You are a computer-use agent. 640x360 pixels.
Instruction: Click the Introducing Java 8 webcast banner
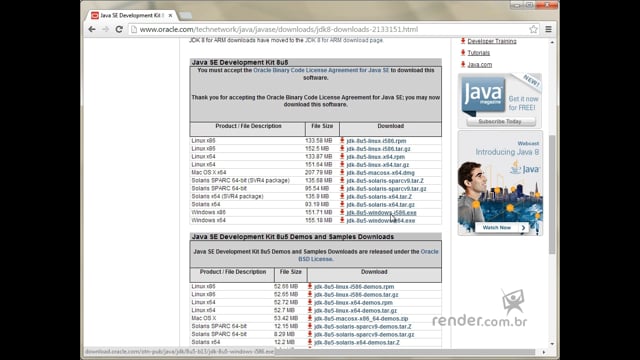[500, 183]
